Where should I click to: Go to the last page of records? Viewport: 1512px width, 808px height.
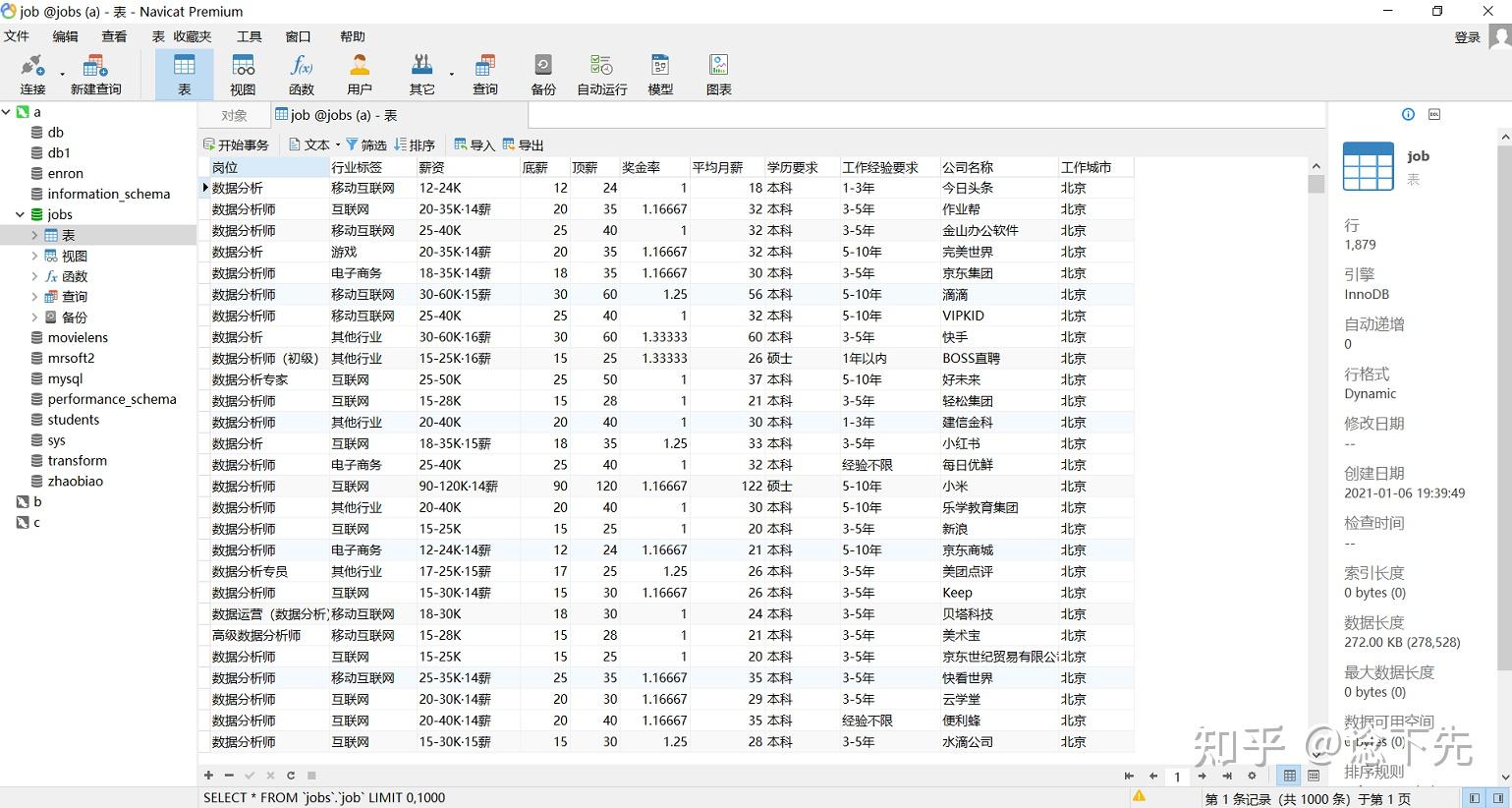click(1227, 776)
